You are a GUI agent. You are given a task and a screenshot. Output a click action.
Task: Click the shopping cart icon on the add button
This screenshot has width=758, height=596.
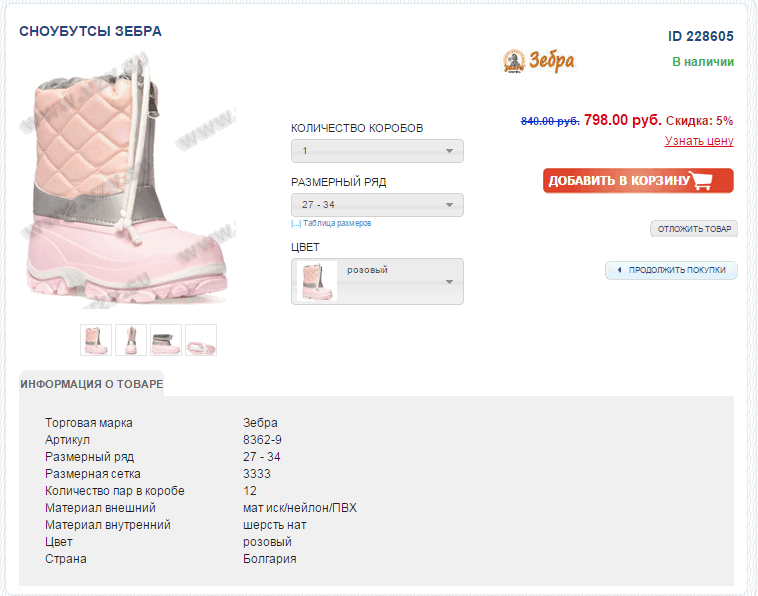(701, 180)
